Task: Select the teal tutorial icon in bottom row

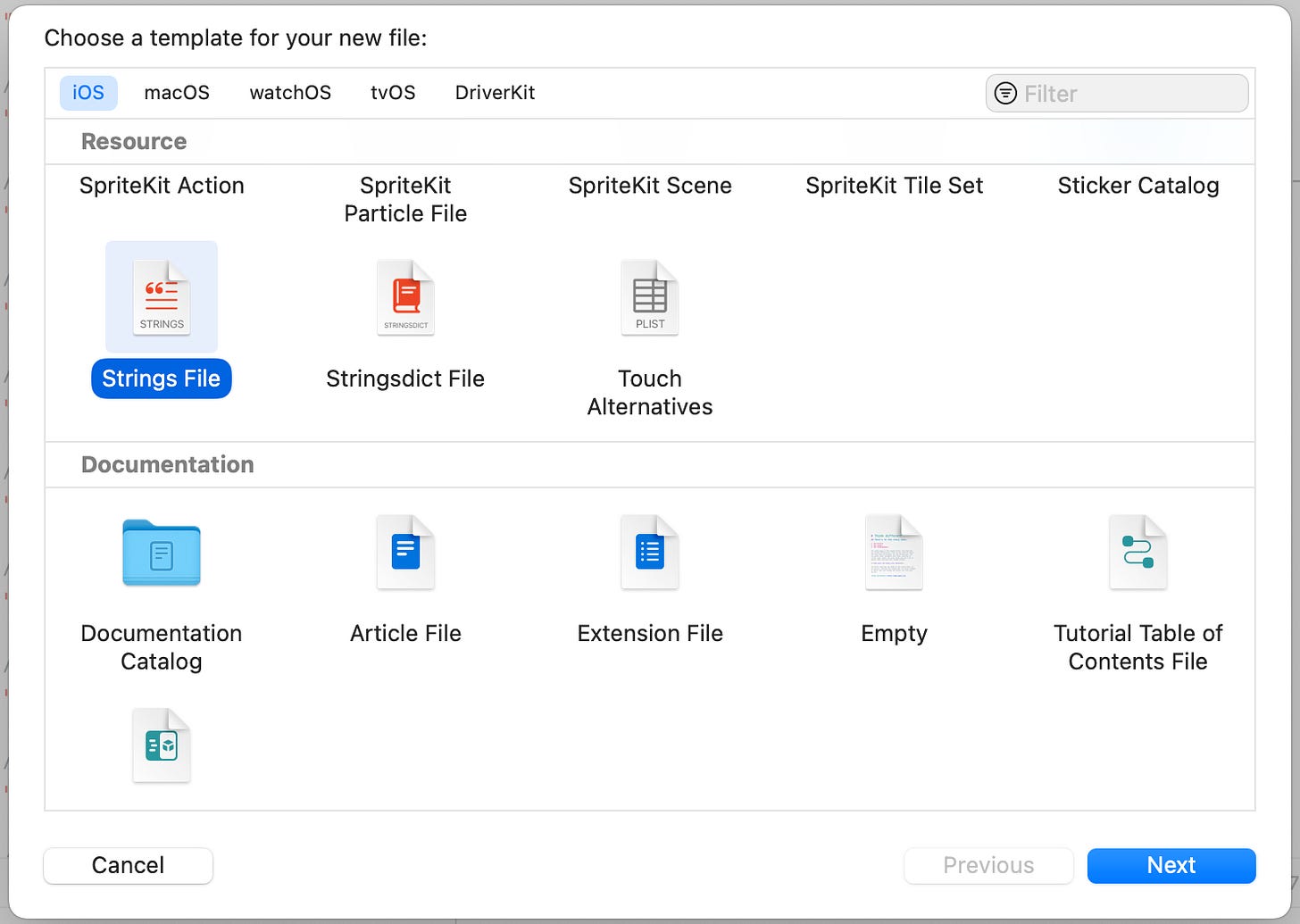Action: click(x=162, y=745)
